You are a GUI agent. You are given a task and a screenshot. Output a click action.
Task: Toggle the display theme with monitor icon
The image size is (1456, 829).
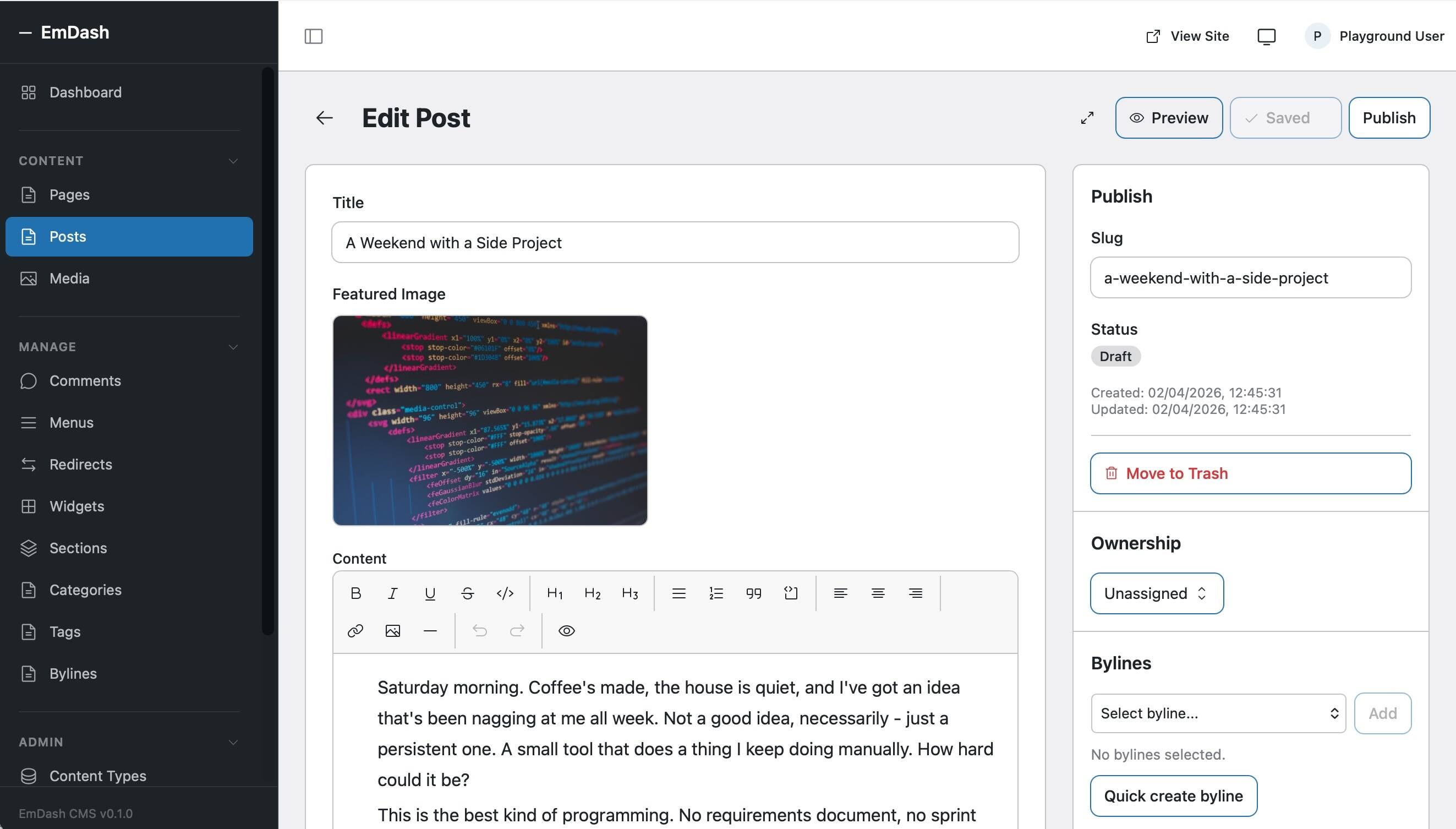[x=1266, y=36]
